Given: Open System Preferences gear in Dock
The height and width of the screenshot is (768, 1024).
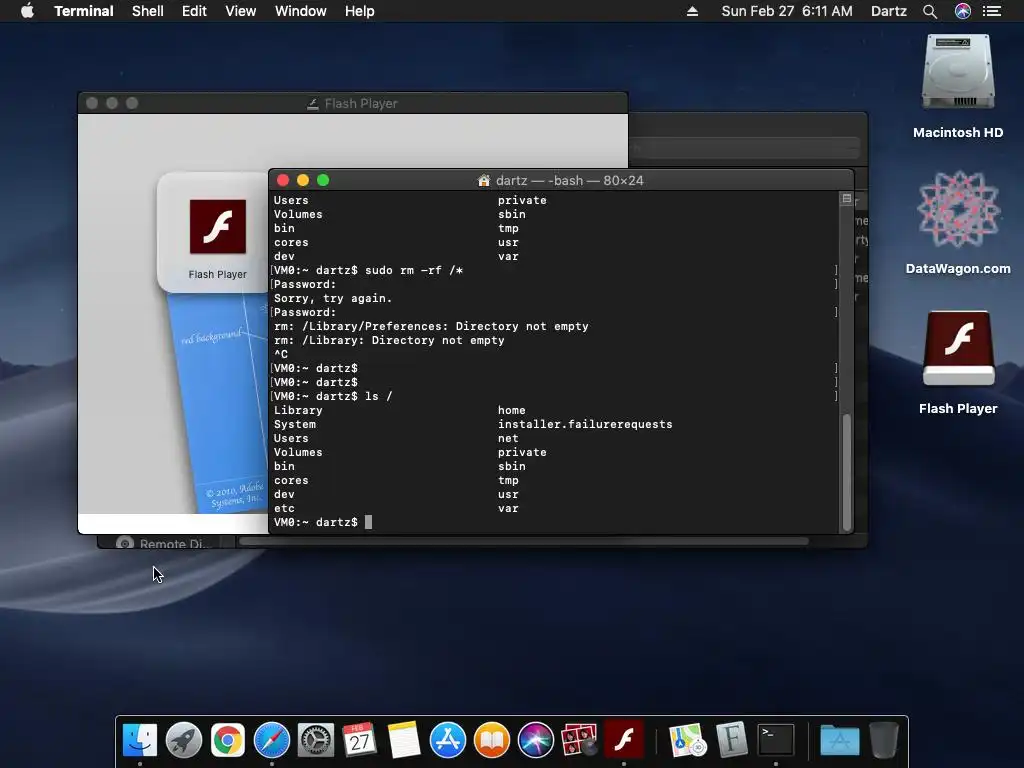Looking at the screenshot, I should (316, 740).
